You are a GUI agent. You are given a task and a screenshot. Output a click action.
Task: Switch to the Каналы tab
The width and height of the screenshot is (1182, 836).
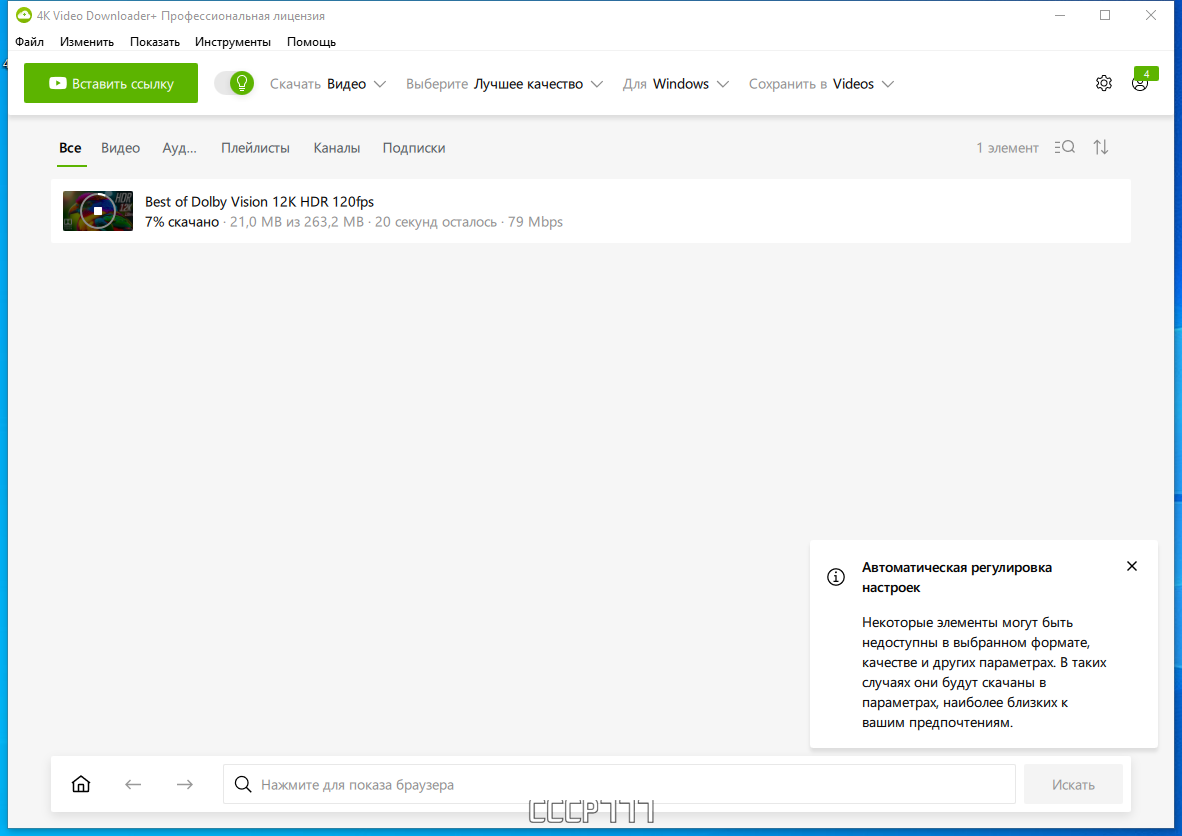(336, 148)
